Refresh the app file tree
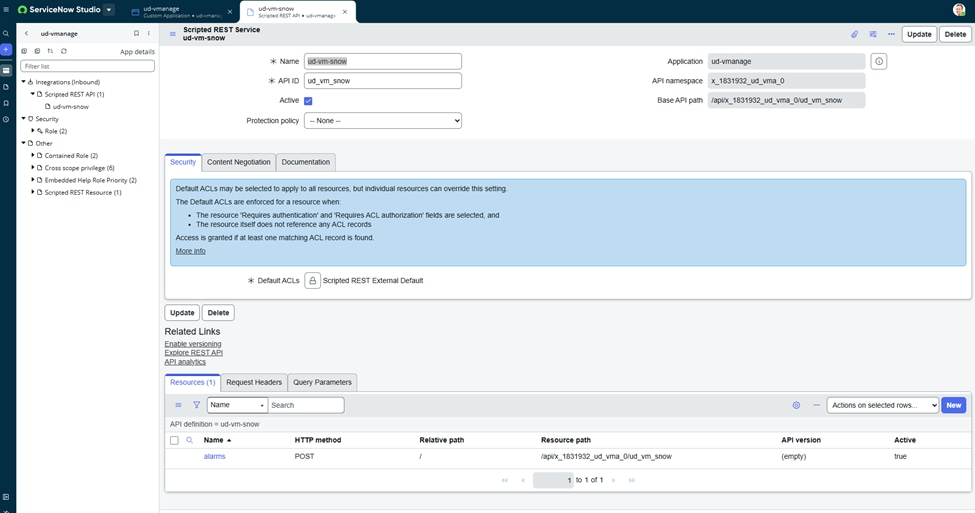The width and height of the screenshot is (975, 513). (x=63, y=51)
